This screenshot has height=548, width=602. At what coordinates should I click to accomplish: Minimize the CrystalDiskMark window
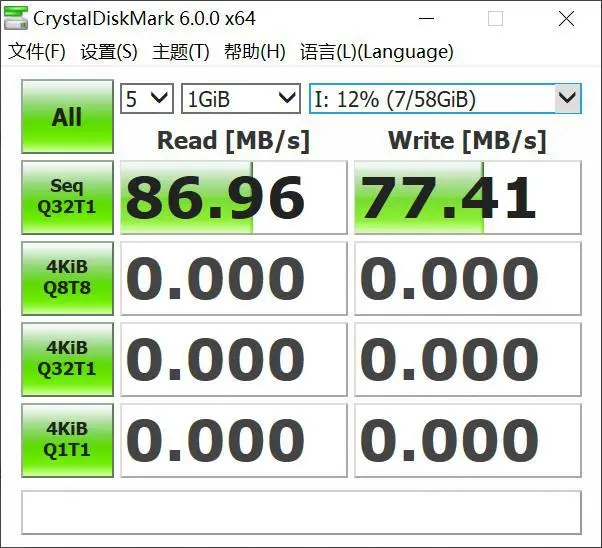point(427,18)
